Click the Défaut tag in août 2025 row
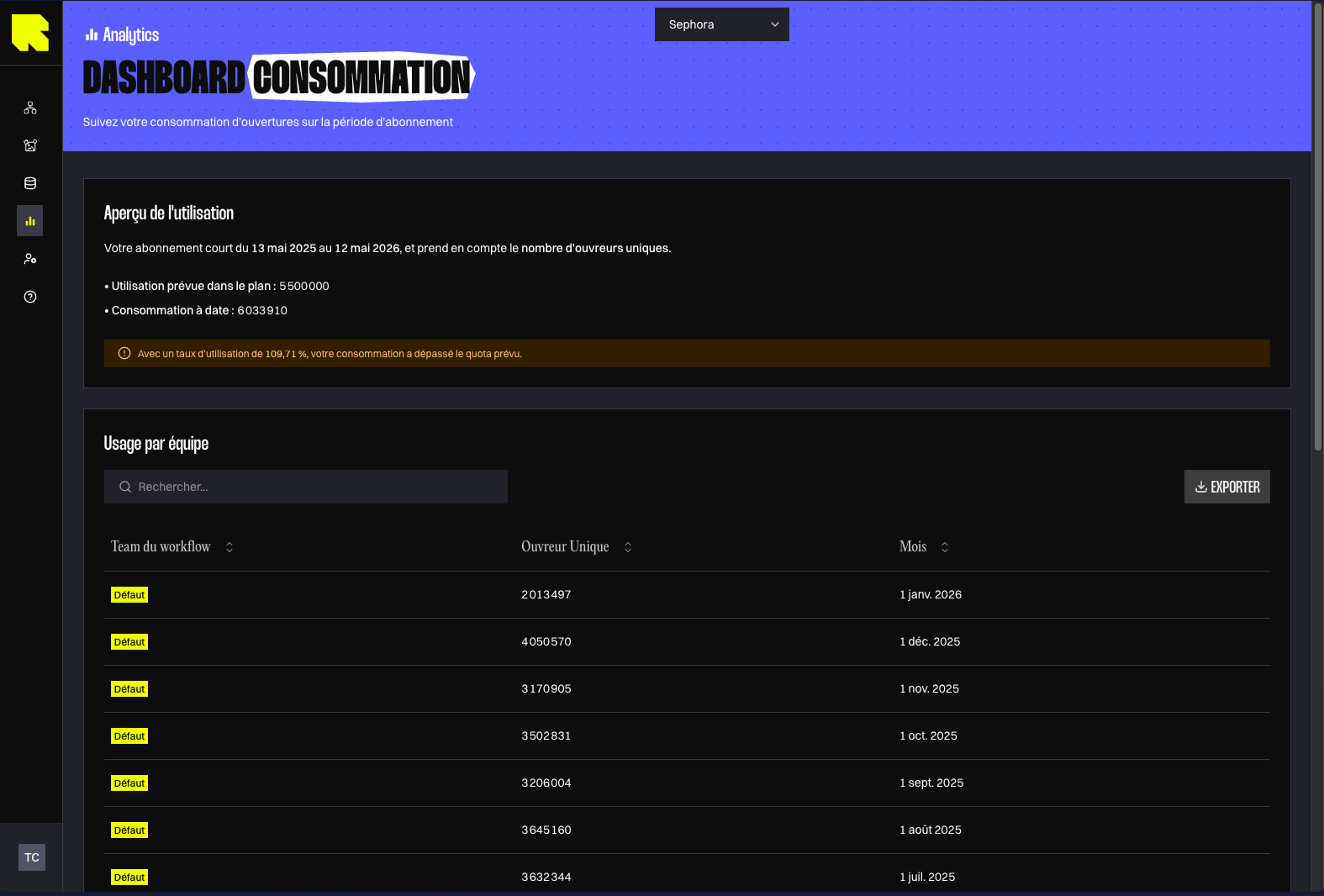 tap(129, 830)
